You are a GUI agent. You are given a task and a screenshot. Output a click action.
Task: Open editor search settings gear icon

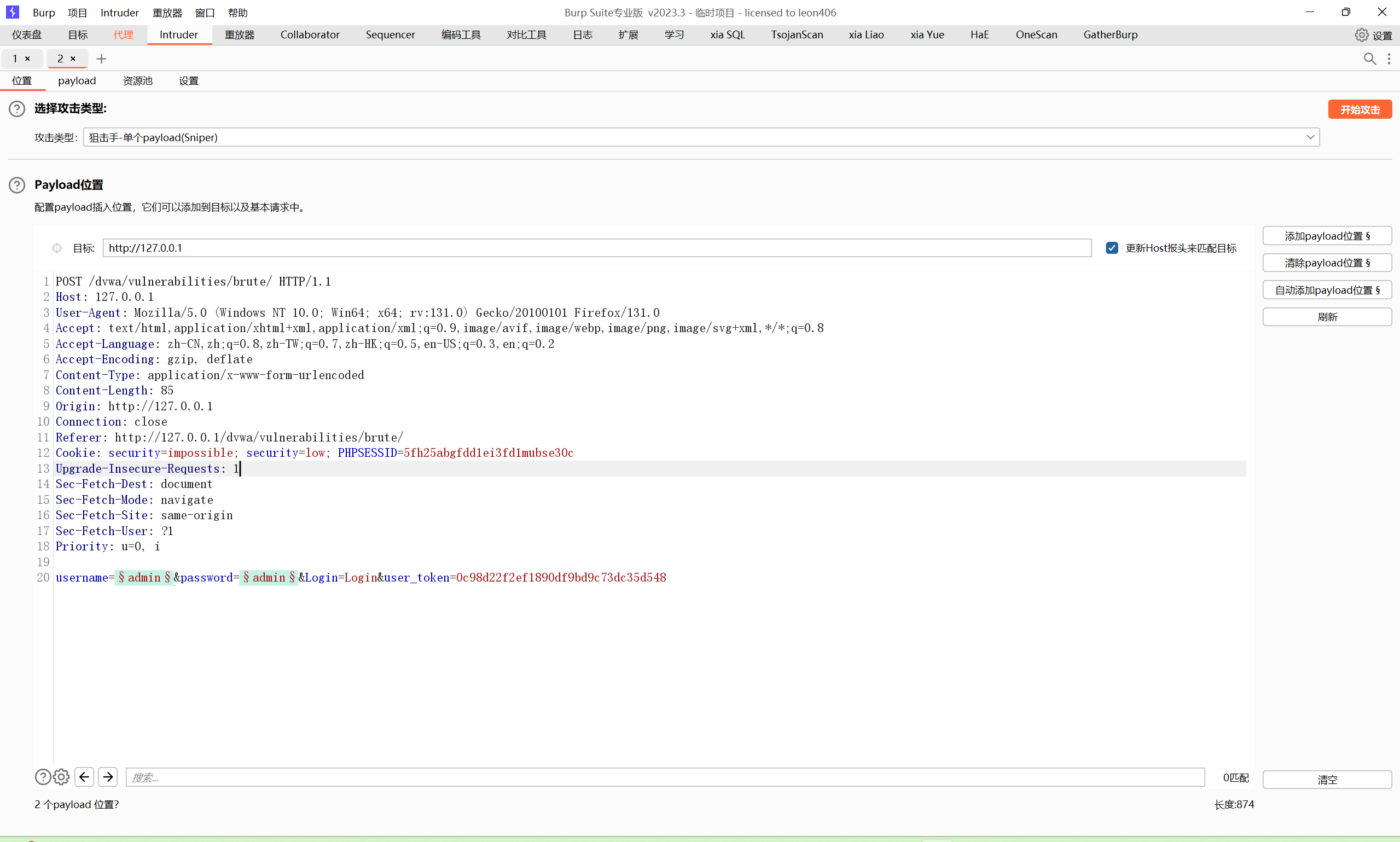[61, 777]
